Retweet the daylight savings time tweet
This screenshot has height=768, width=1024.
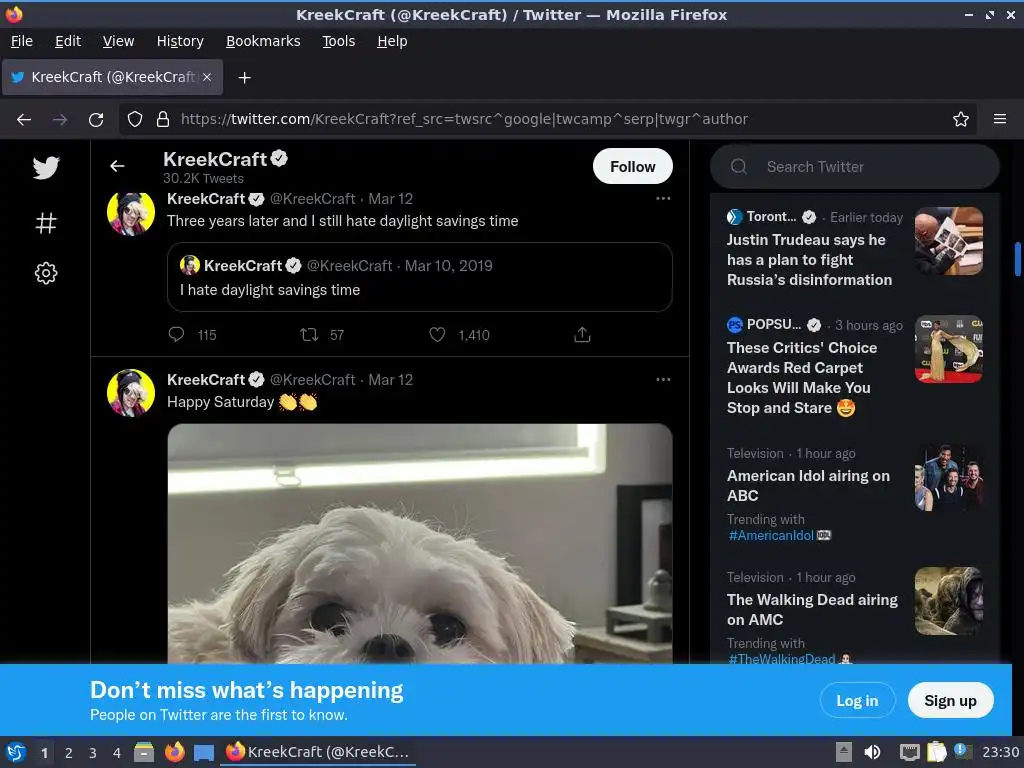point(309,334)
